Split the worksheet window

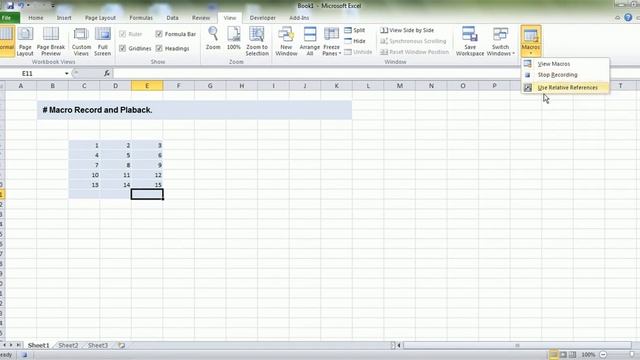click(355, 30)
